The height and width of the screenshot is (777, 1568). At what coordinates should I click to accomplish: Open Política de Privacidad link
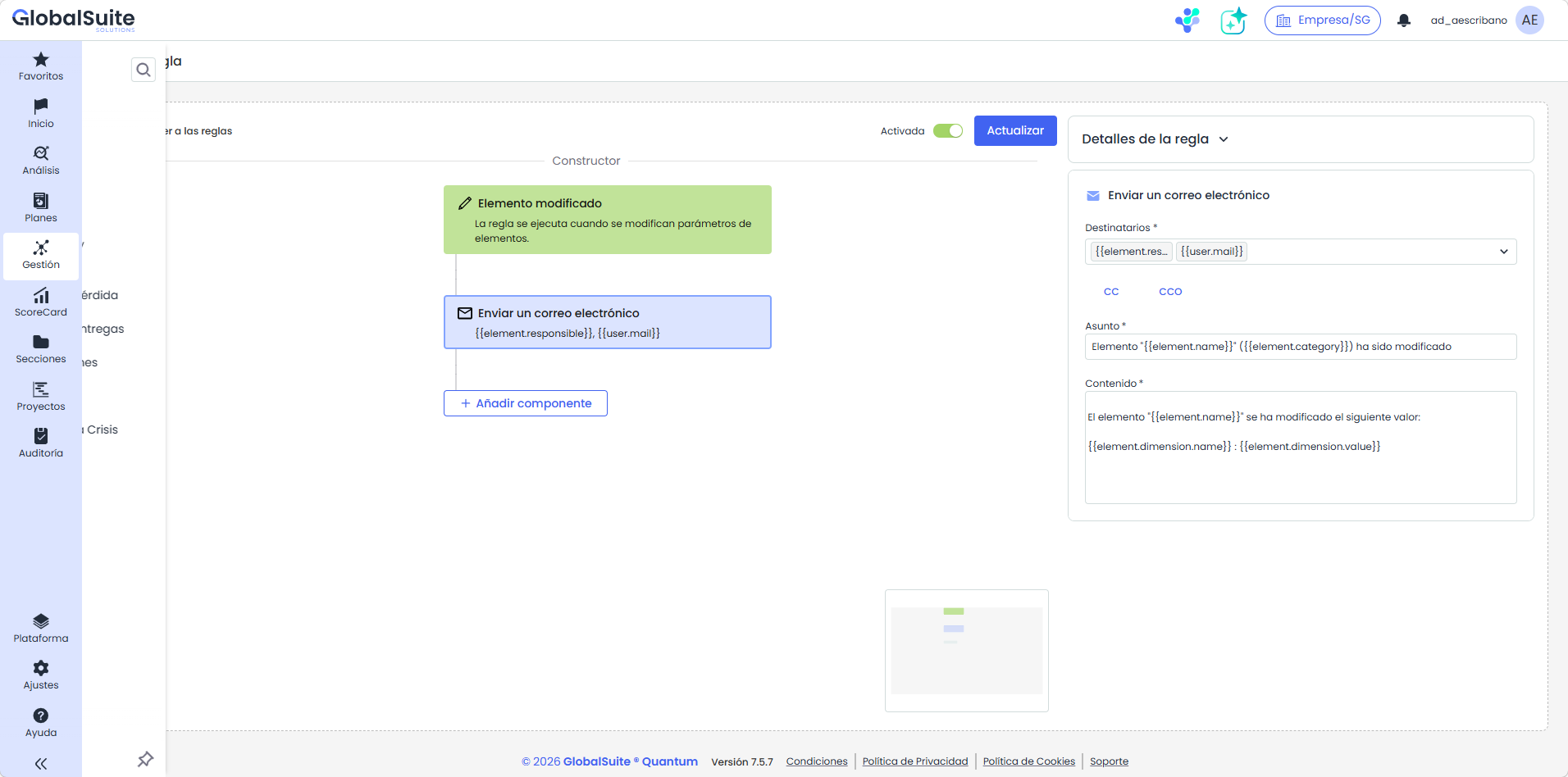[x=915, y=761]
